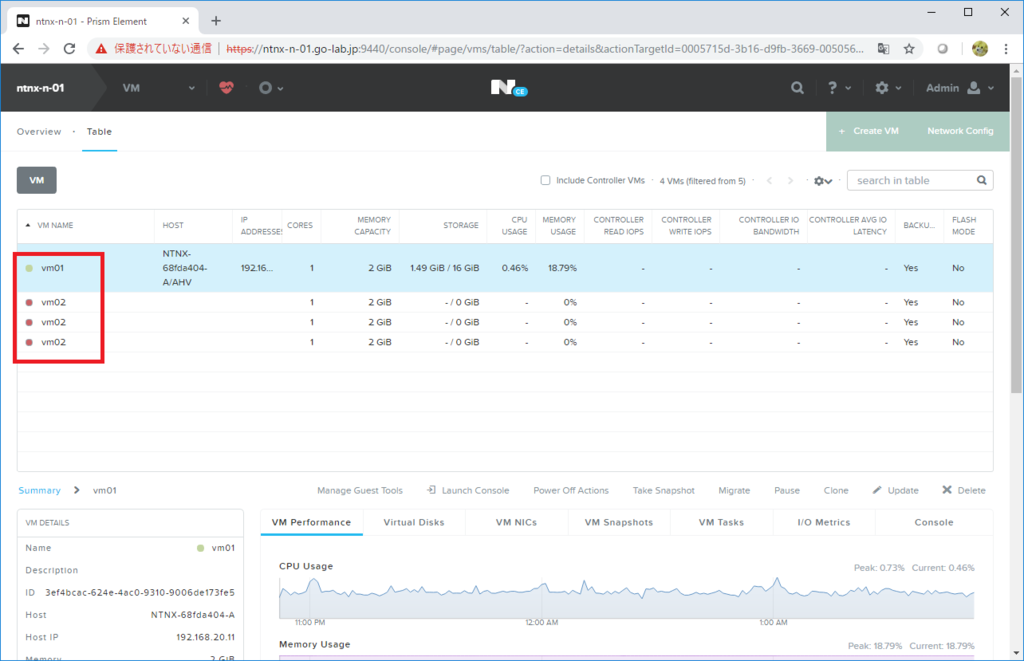
Task: Click the translate page icon
Action: click(x=884, y=48)
